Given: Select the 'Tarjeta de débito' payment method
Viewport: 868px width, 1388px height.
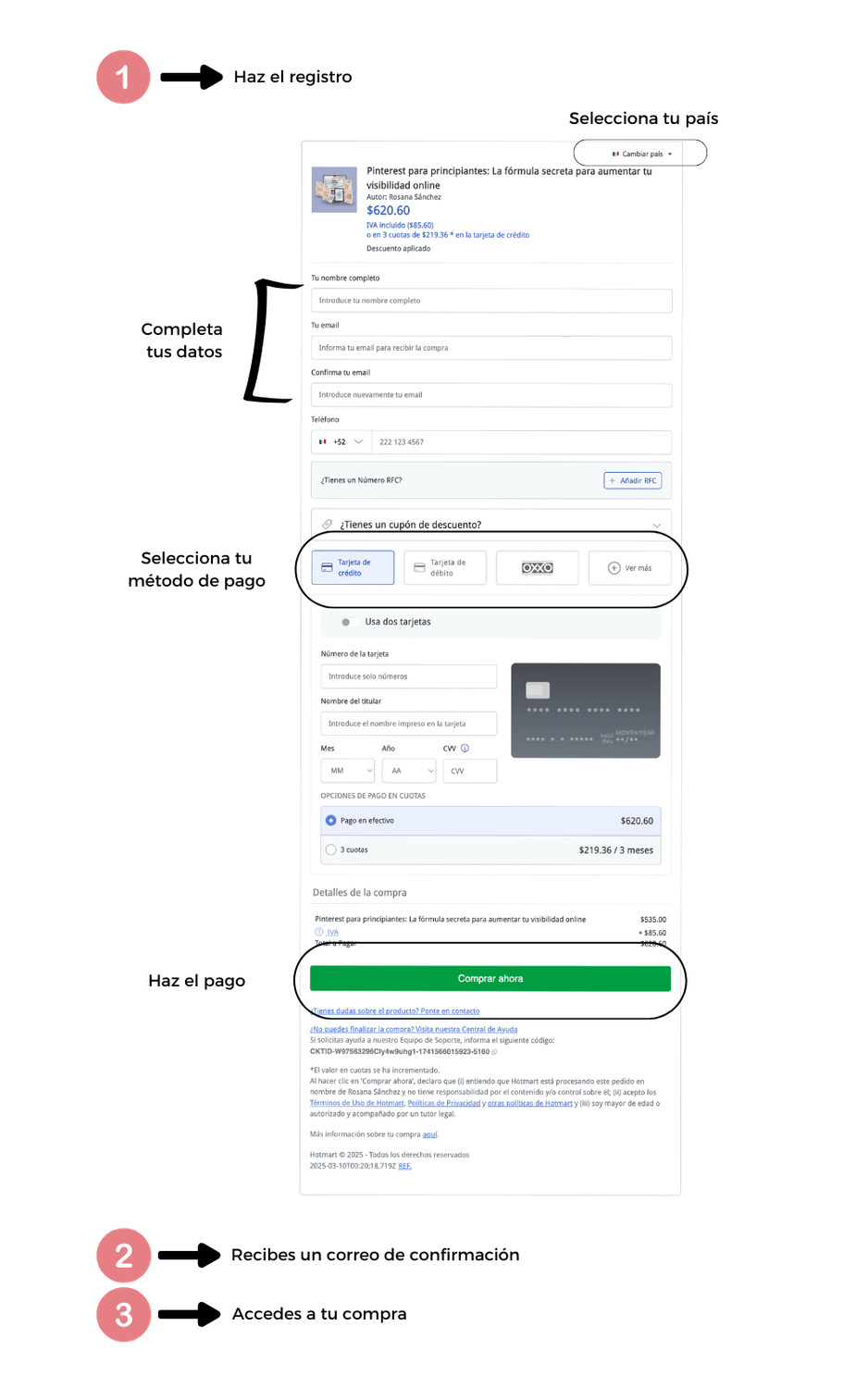Looking at the screenshot, I should (445, 568).
